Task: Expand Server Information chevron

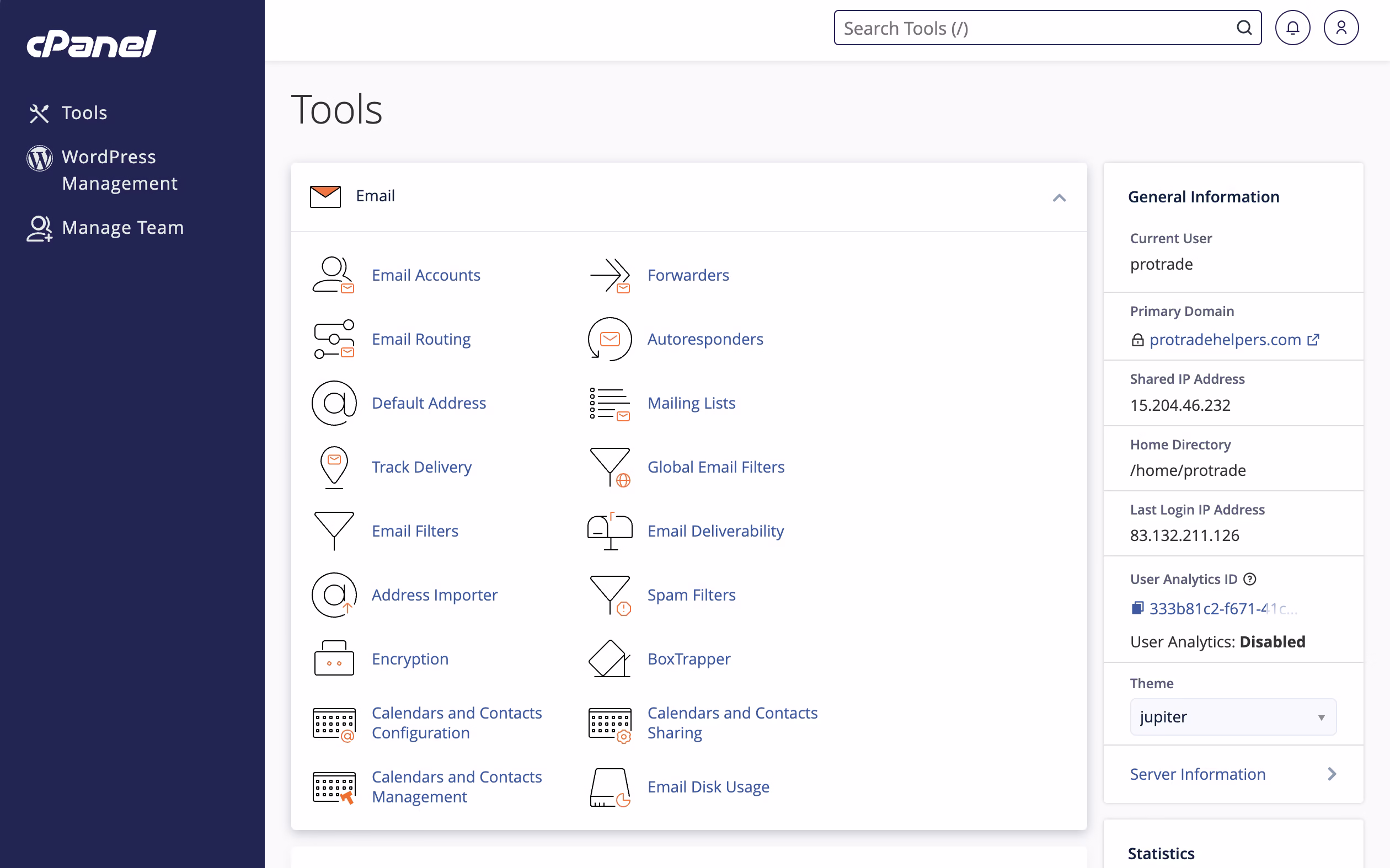Action: (1332, 774)
